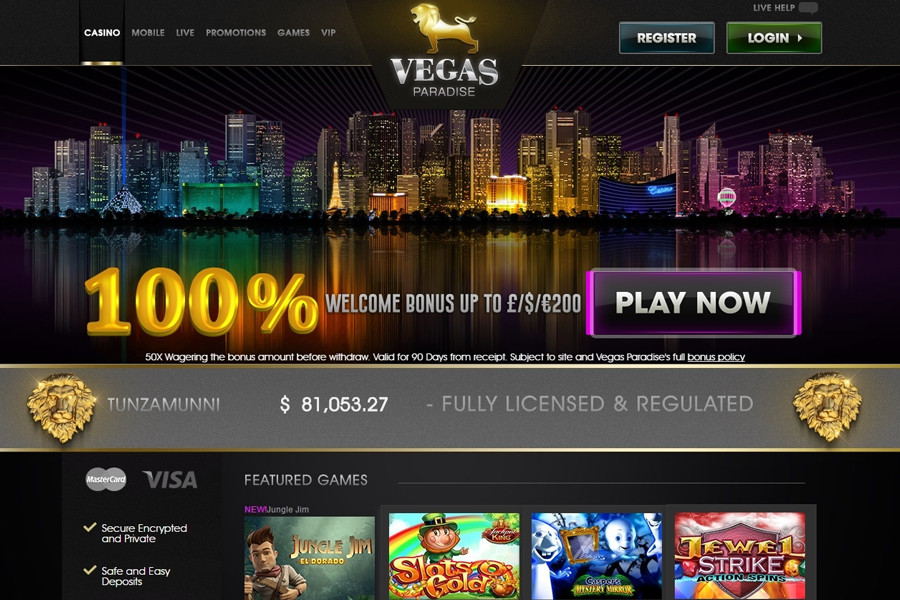Click the left gold lion head emblem
Viewport: 900px width, 600px height.
click(x=61, y=407)
